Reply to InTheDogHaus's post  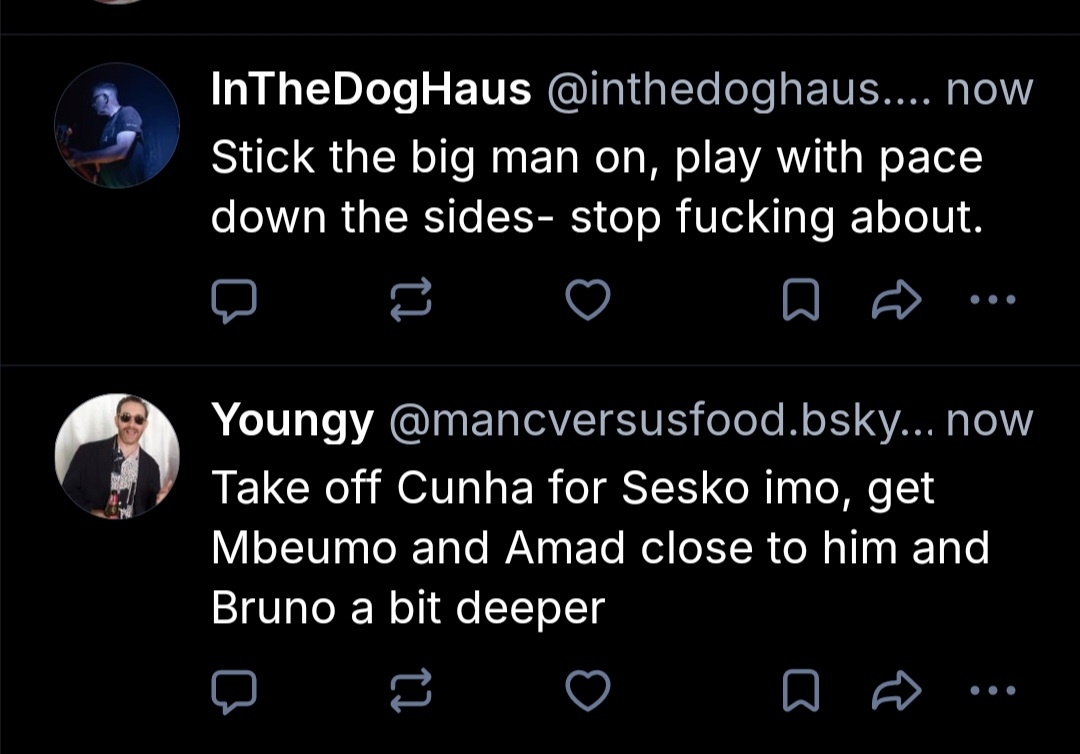(235, 300)
